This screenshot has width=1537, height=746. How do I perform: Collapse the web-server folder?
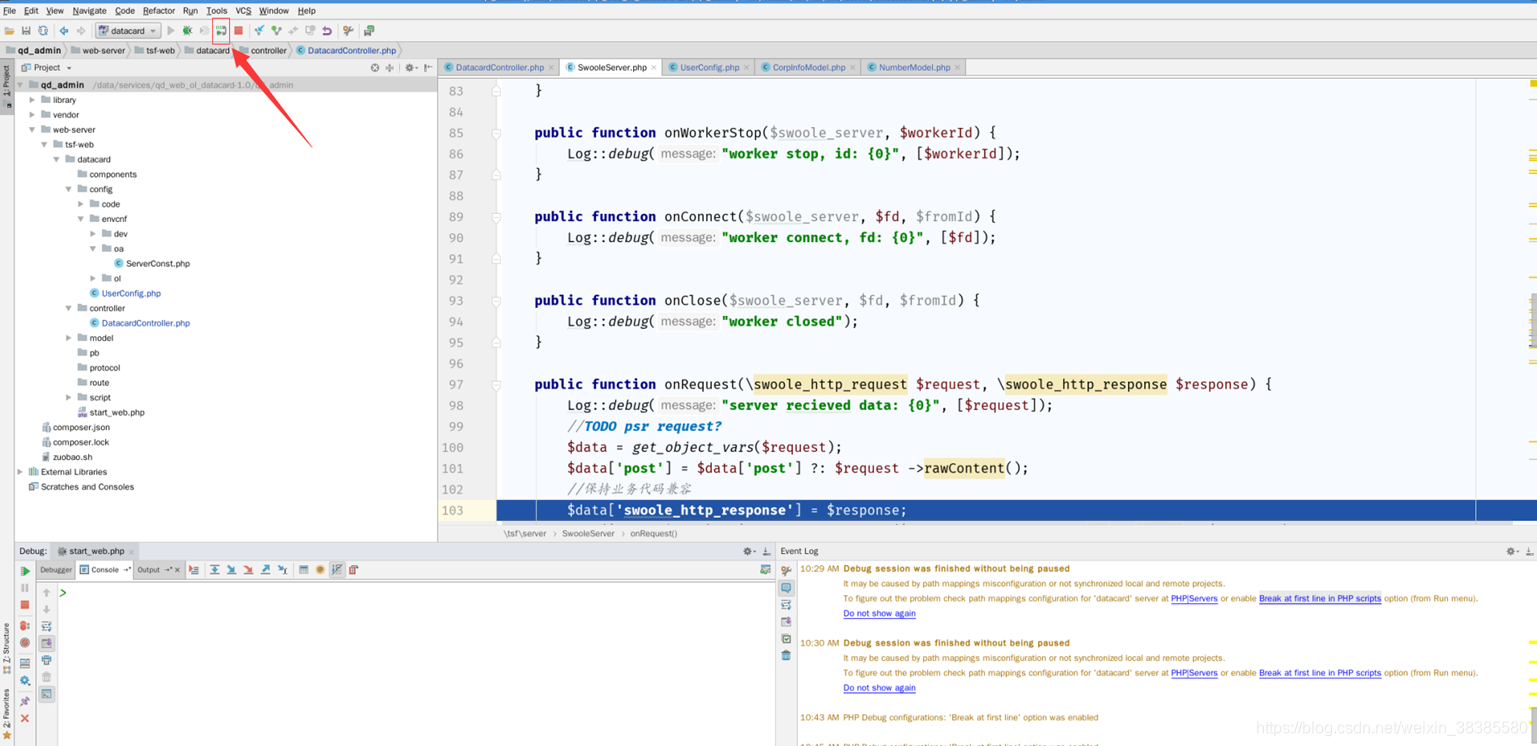tap(32, 130)
